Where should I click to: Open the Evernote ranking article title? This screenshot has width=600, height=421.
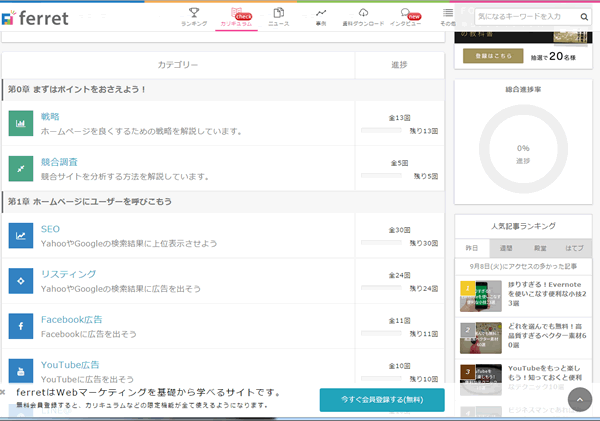coord(547,294)
